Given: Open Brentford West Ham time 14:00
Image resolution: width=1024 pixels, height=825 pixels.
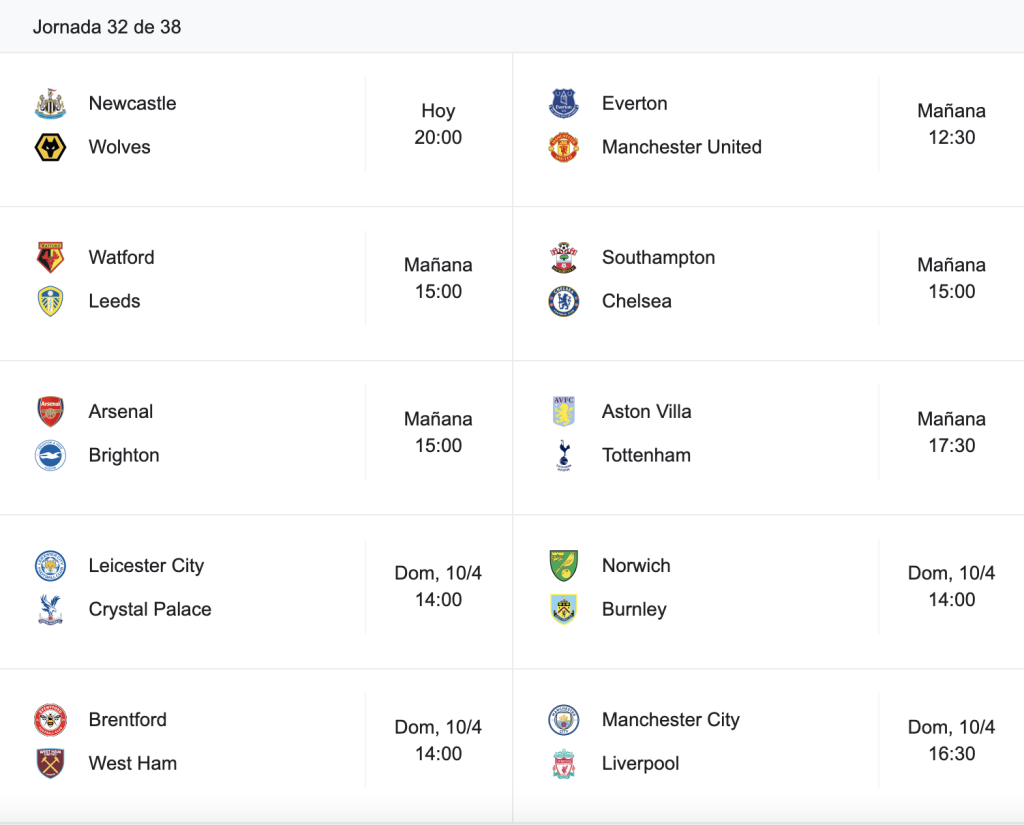Looking at the screenshot, I should coord(438,740).
